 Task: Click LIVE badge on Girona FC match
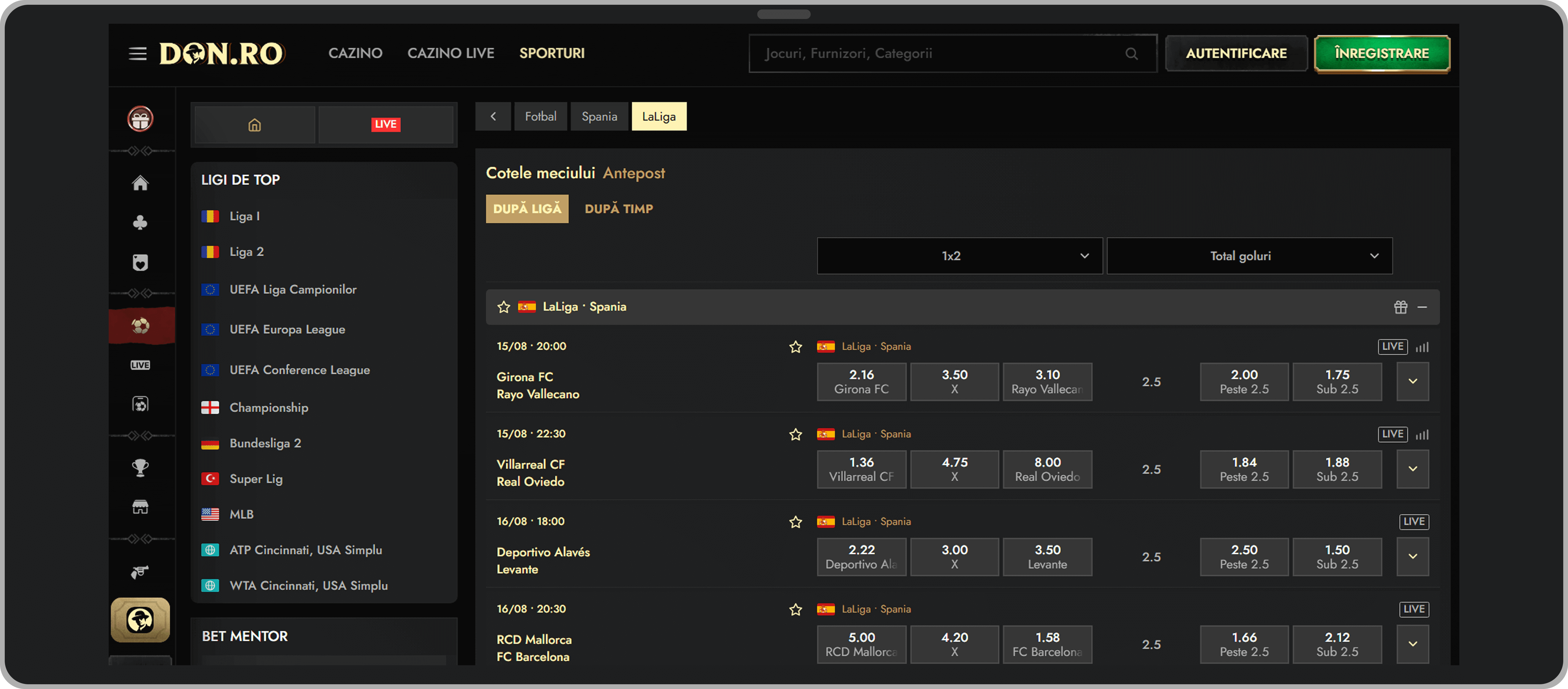[1392, 347]
